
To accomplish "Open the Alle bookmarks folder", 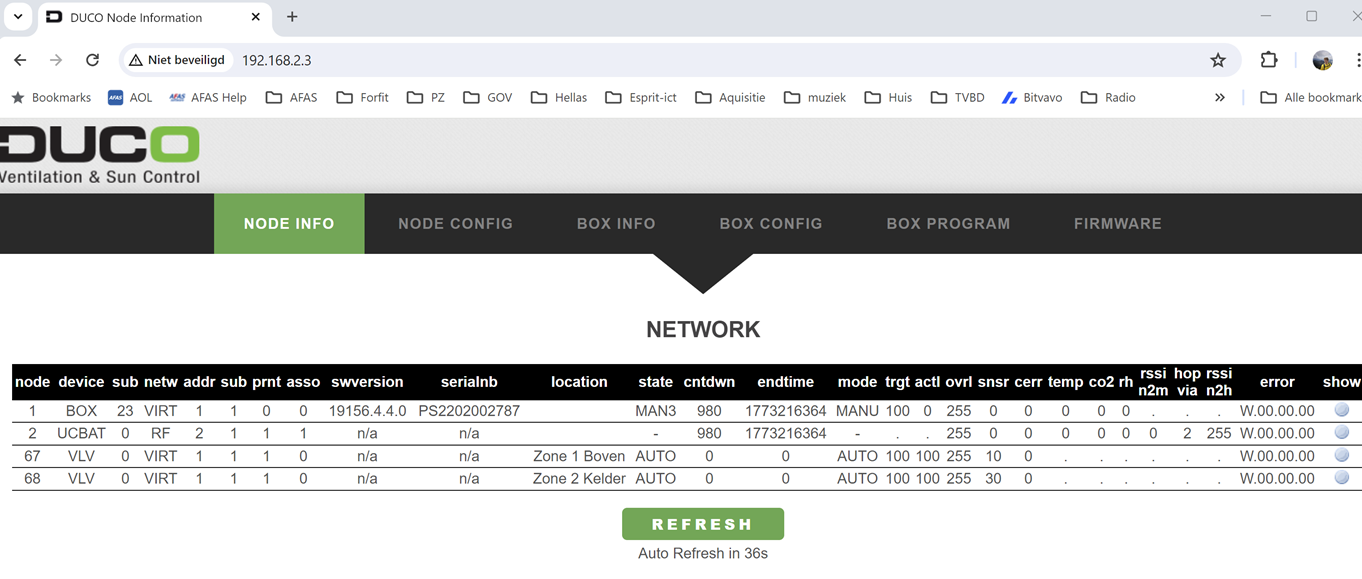I will pos(1311,97).
